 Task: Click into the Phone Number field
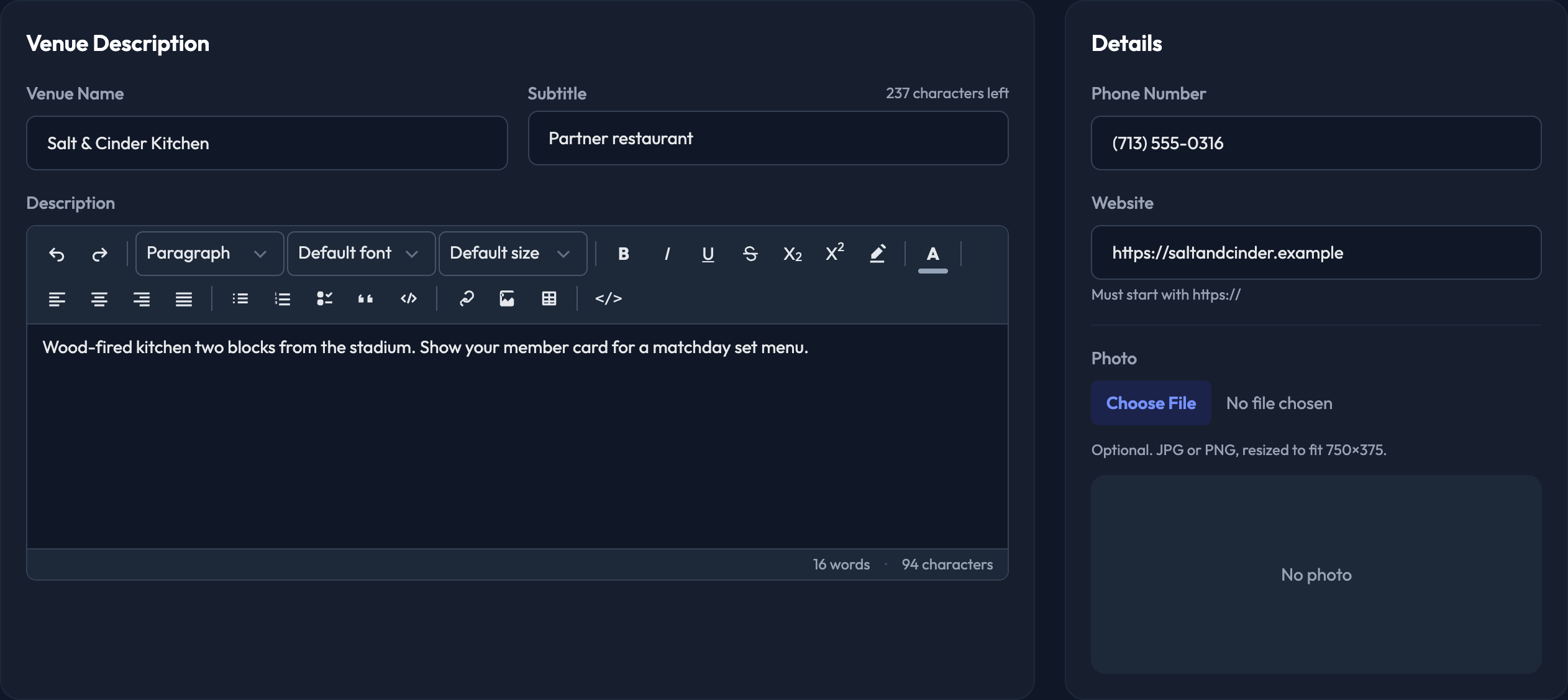coord(1316,143)
